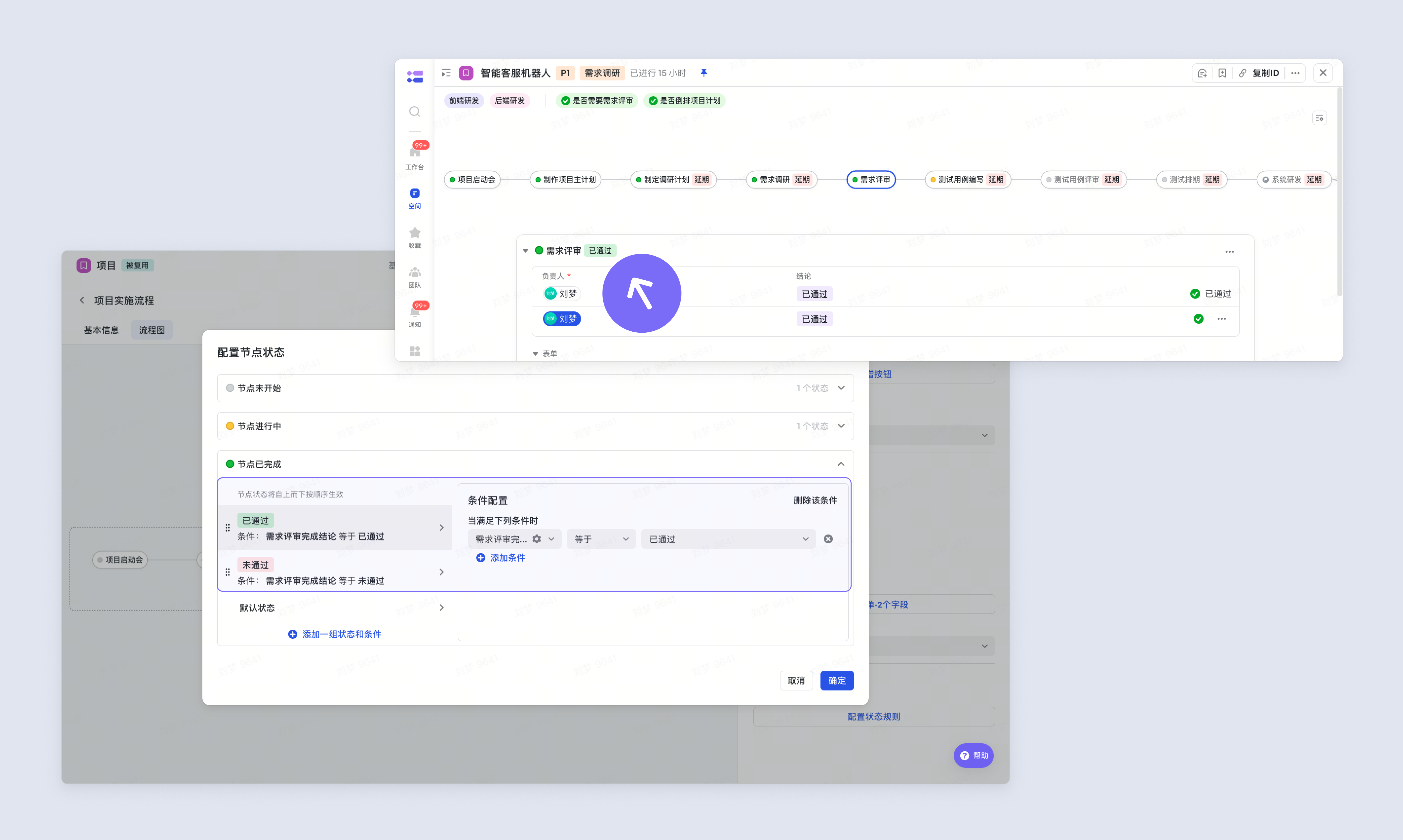1403x840 pixels.
Task: Click the 取消 cancel button
Action: tap(796, 680)
